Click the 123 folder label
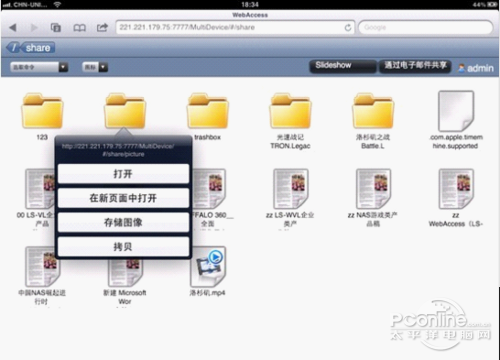 click(42, 137)
